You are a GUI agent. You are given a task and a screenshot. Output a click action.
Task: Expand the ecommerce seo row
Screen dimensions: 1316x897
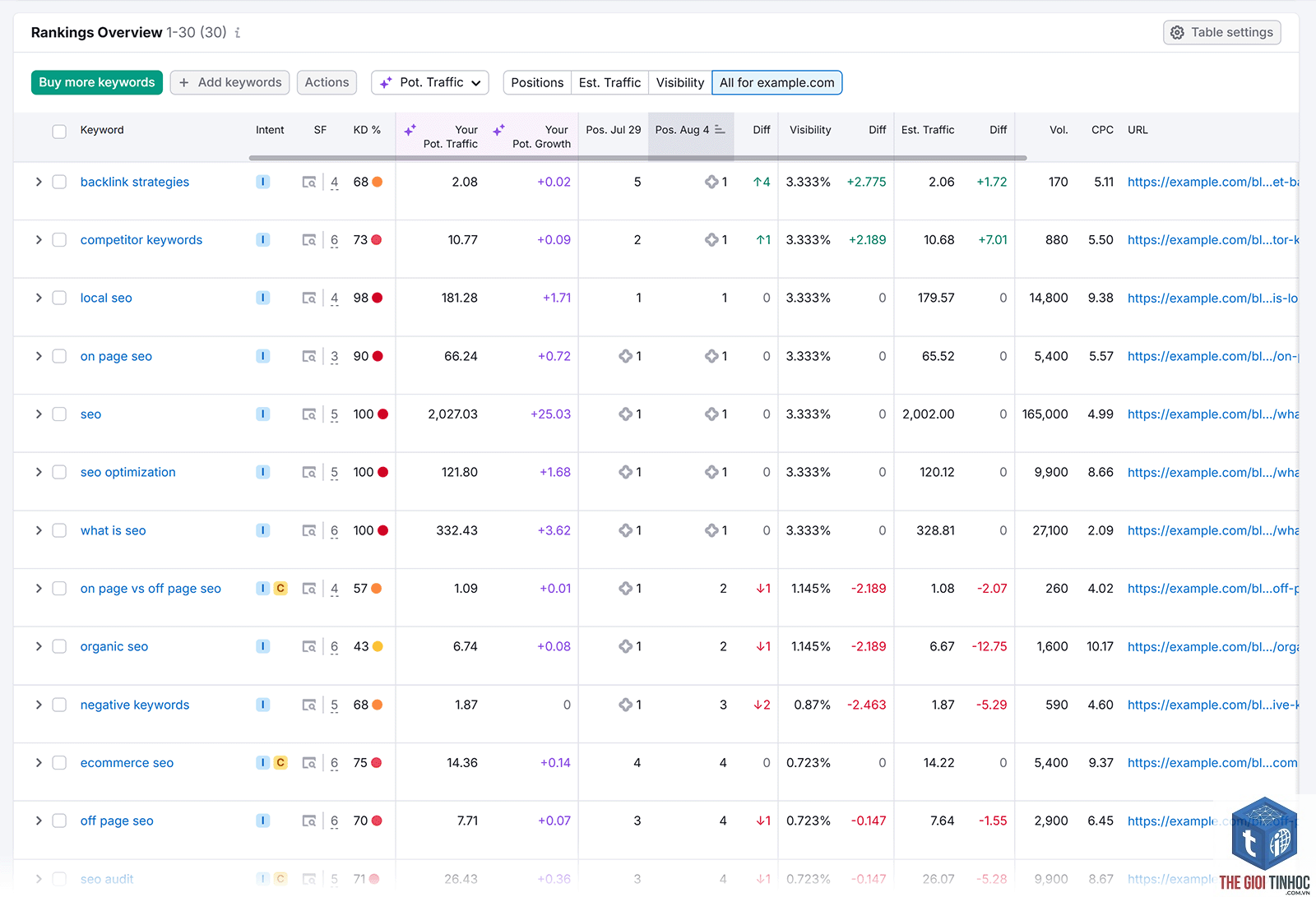click(x=38, y=763)
